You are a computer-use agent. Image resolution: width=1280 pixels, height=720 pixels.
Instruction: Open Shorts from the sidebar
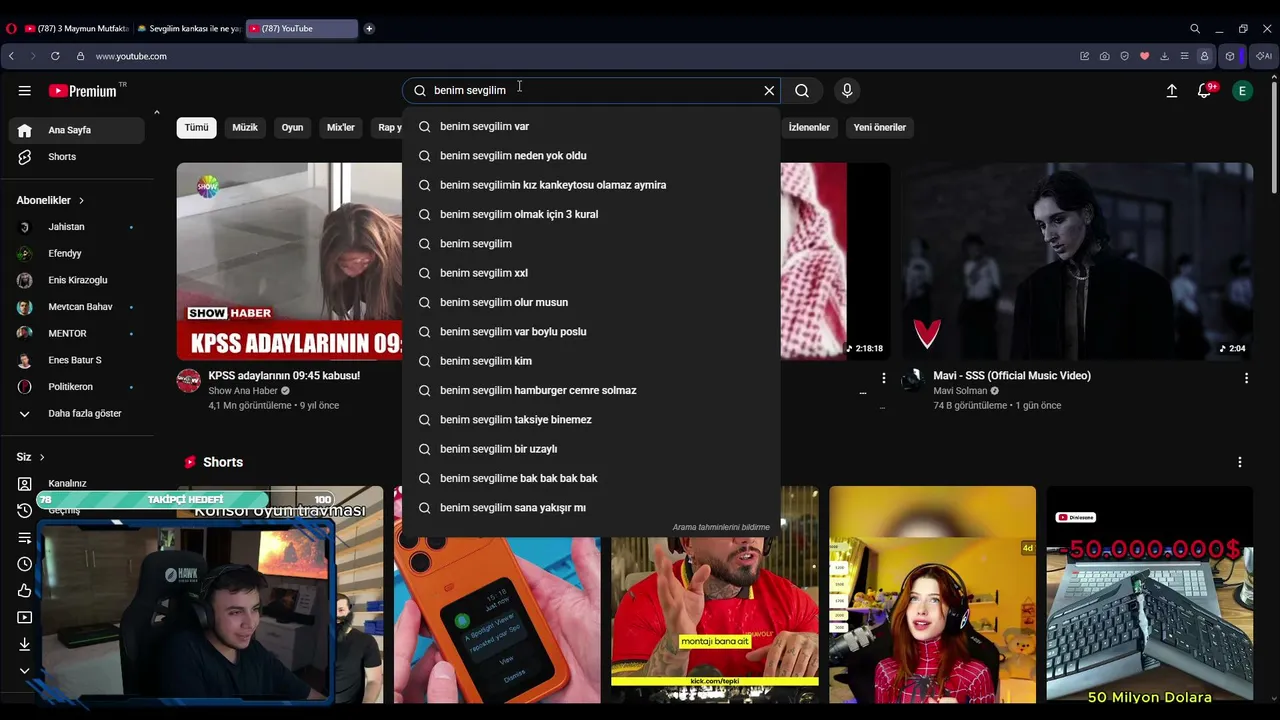pyautogui.click(x=77, y=157)
